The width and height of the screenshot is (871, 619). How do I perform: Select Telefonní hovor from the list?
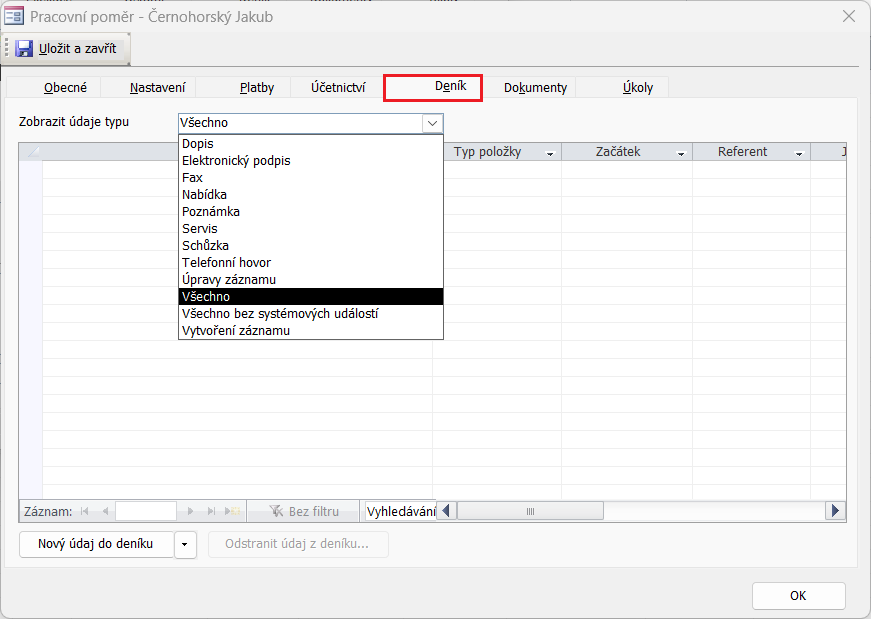[226, 262]
